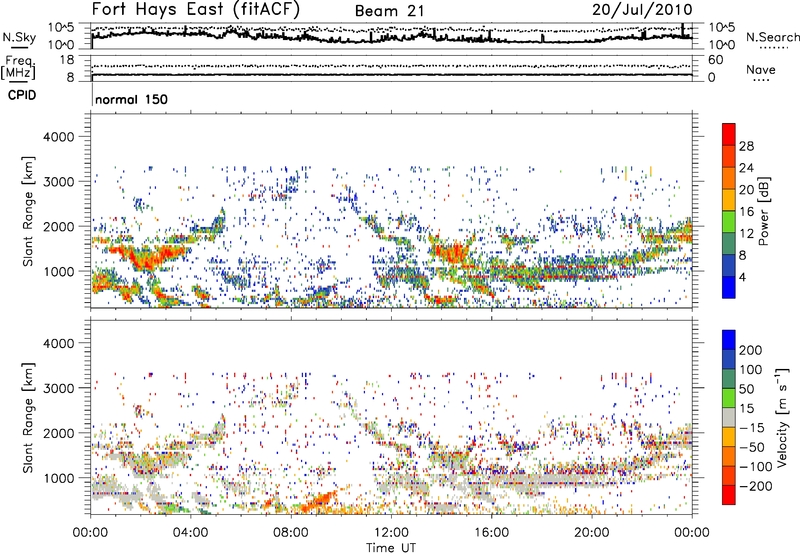The image size is (800, 554).
Task: Click the strong red echo near 14:00 in the power panel
Action: coord(451,252)
